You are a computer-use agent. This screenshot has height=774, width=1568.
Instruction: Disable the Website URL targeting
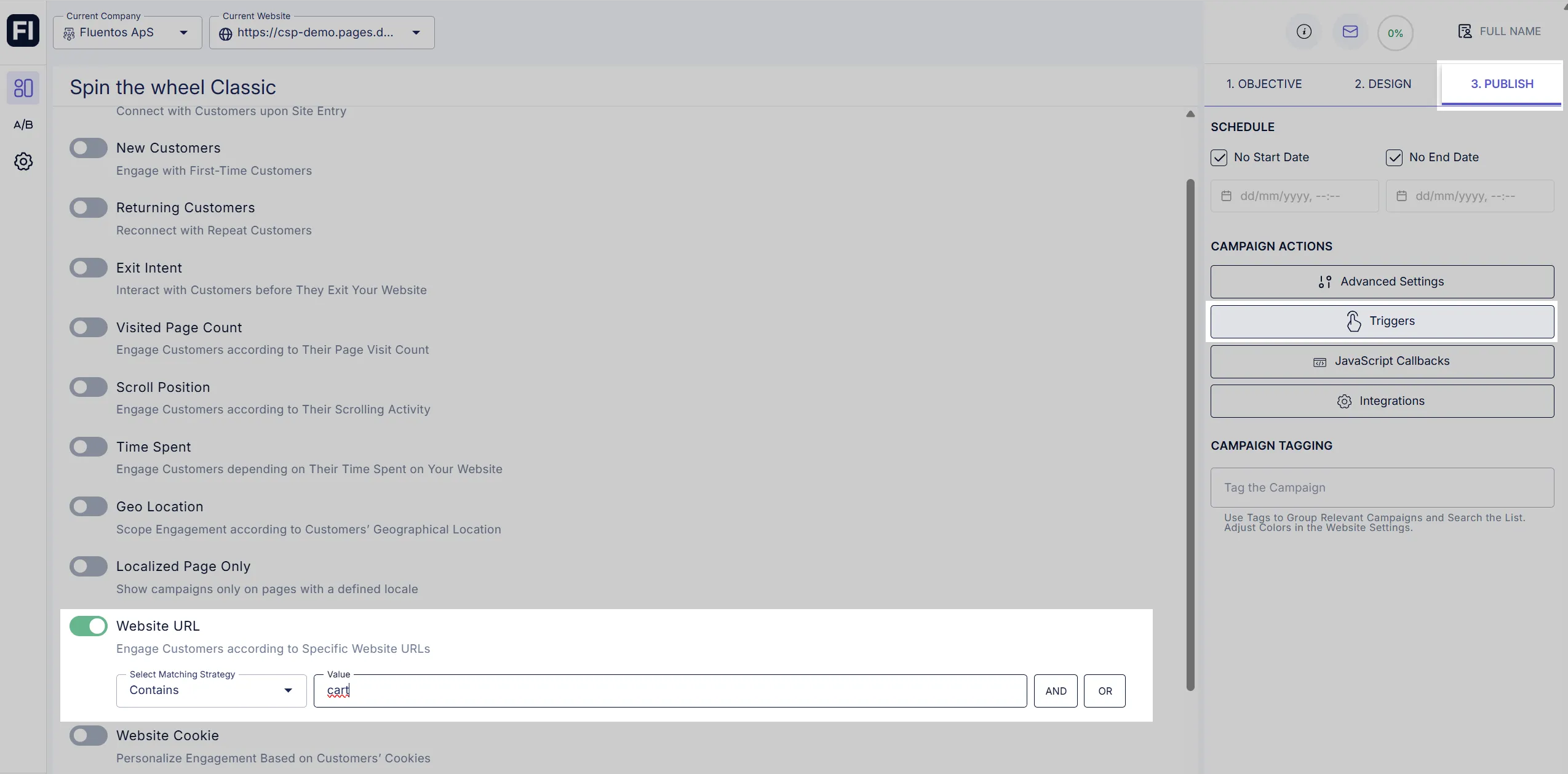click(x=88, y=625)
